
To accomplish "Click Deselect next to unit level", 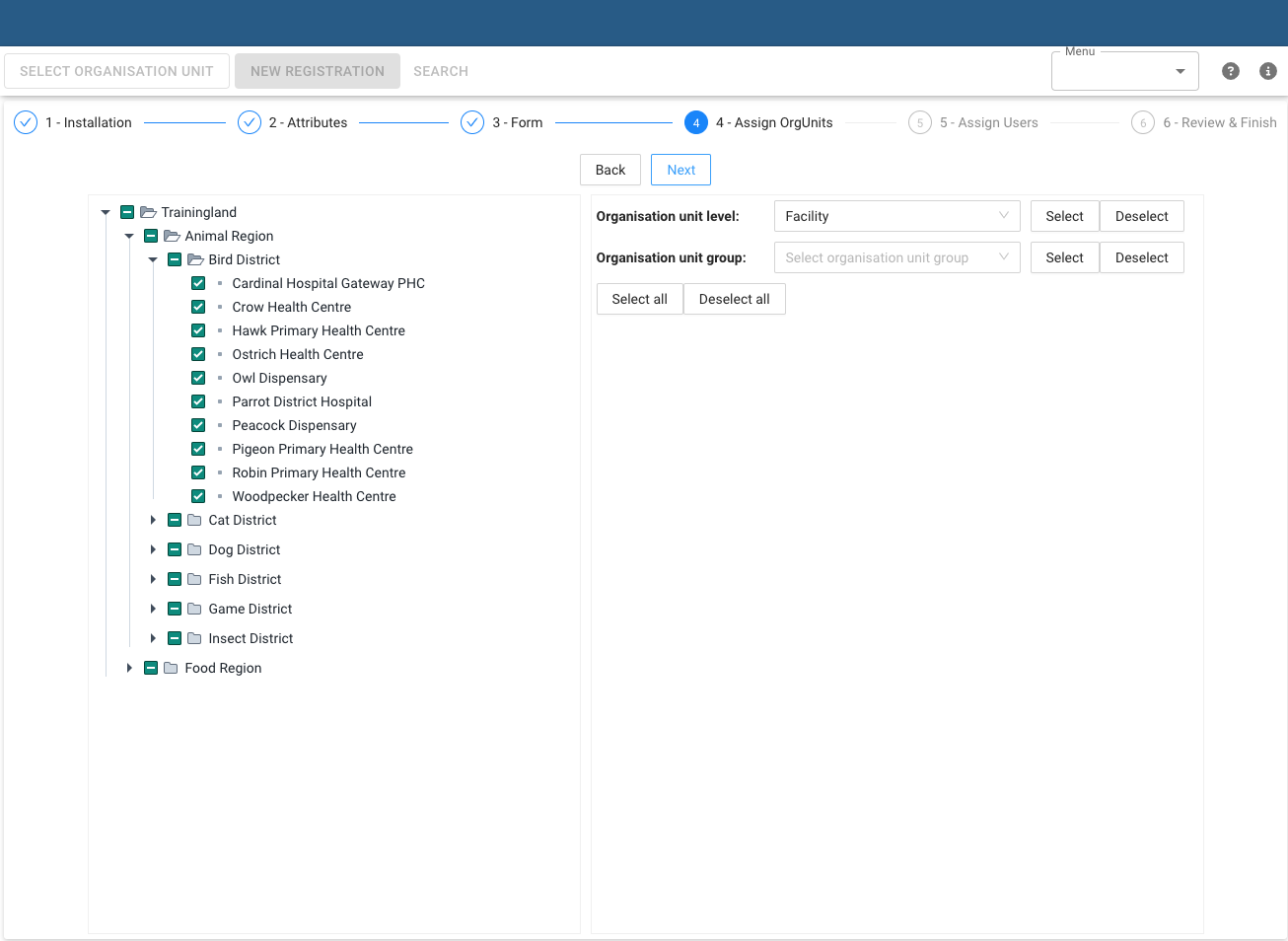I will pos(1141,216).
